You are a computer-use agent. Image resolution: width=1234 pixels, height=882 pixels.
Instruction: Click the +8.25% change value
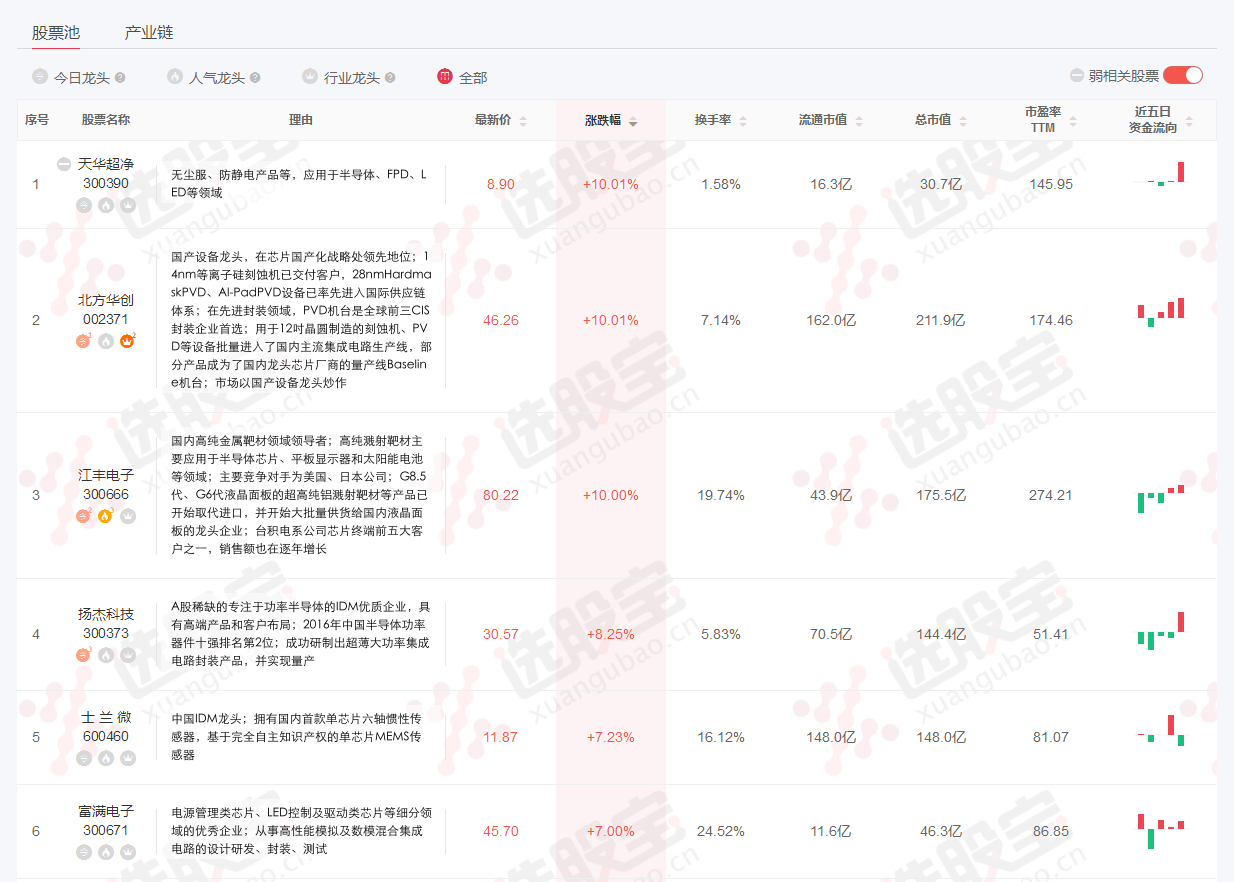click(x=610, y=634)
